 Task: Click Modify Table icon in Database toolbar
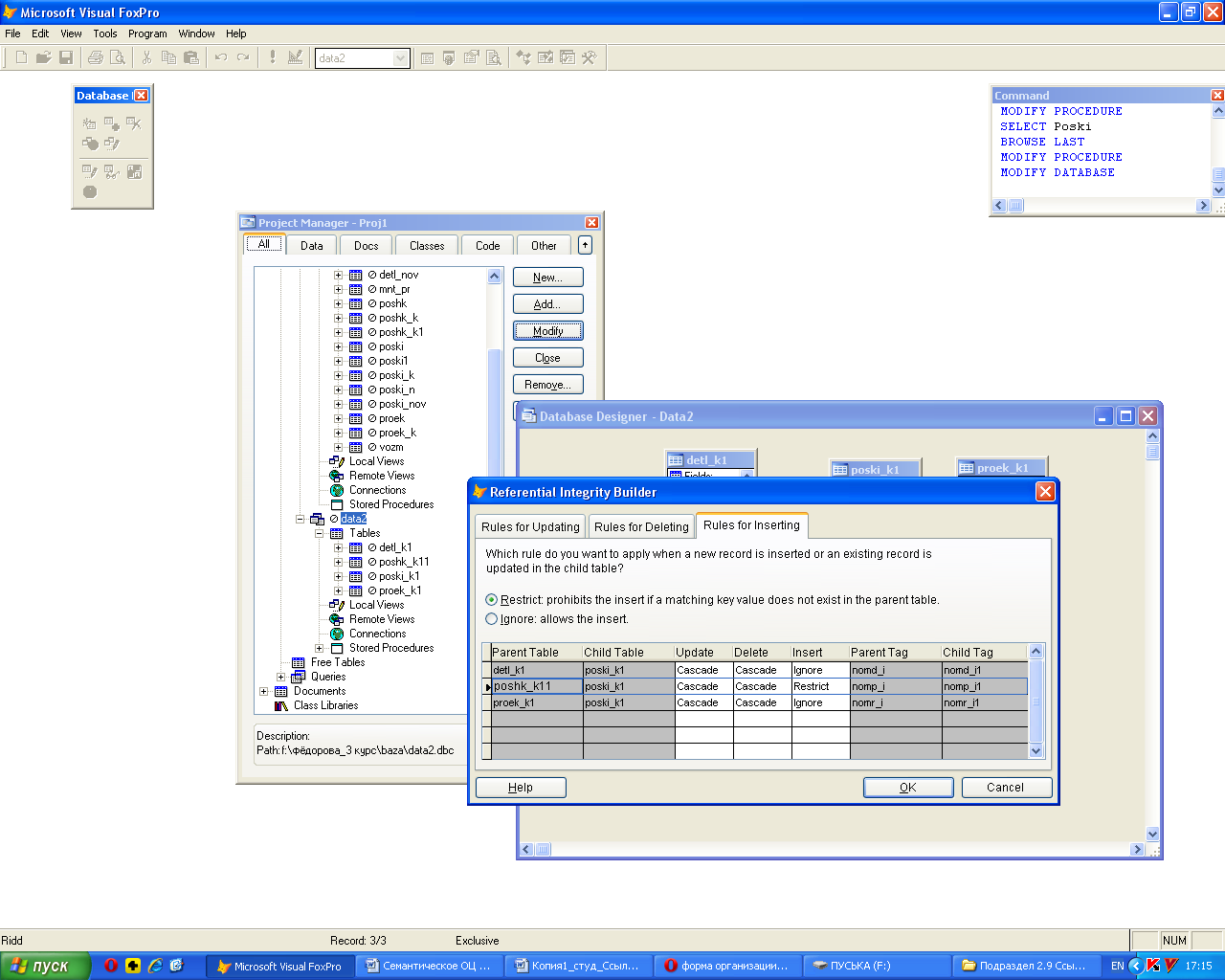tap(89, 171)
